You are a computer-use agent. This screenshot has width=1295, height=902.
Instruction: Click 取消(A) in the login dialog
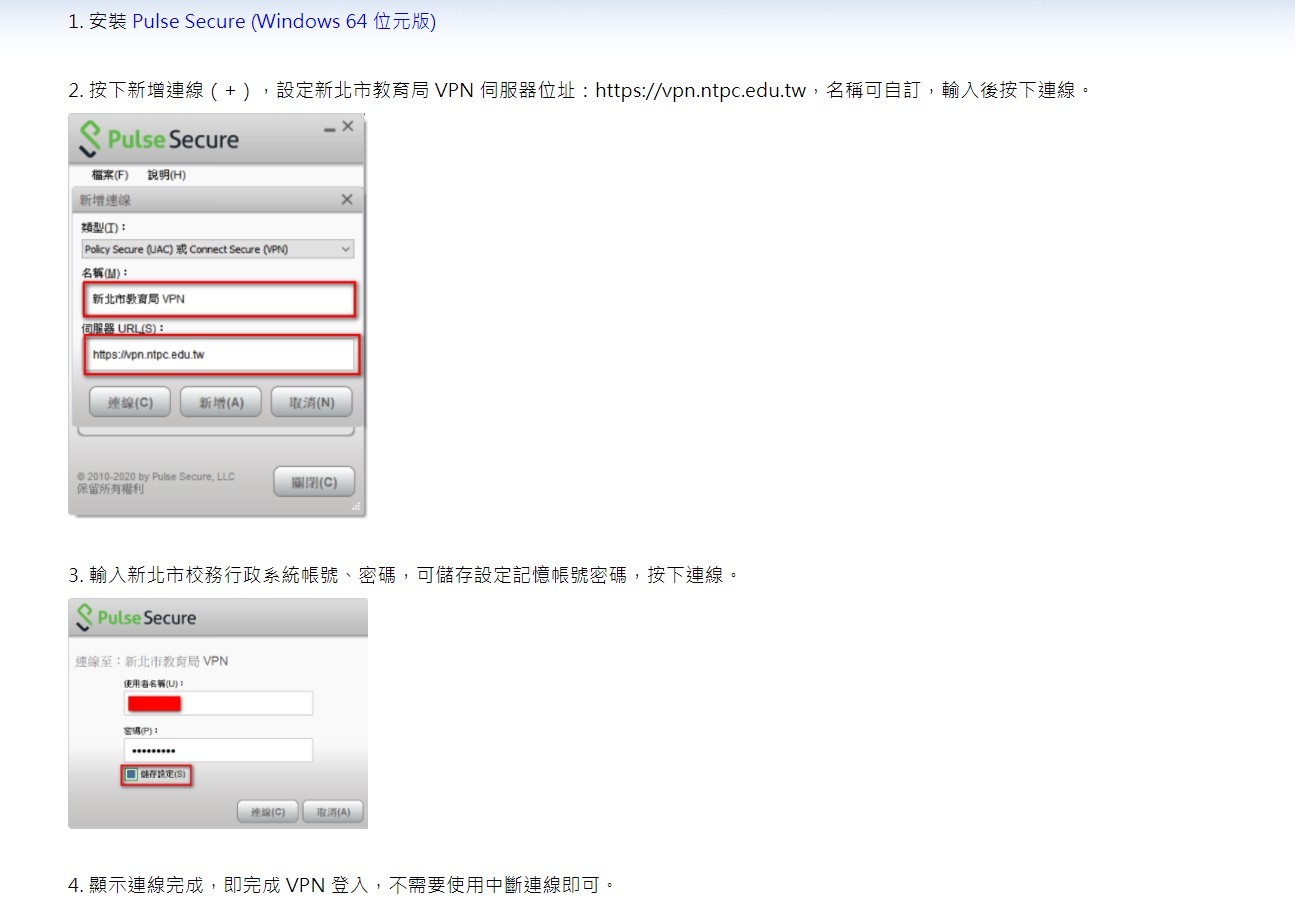point(333,812)
